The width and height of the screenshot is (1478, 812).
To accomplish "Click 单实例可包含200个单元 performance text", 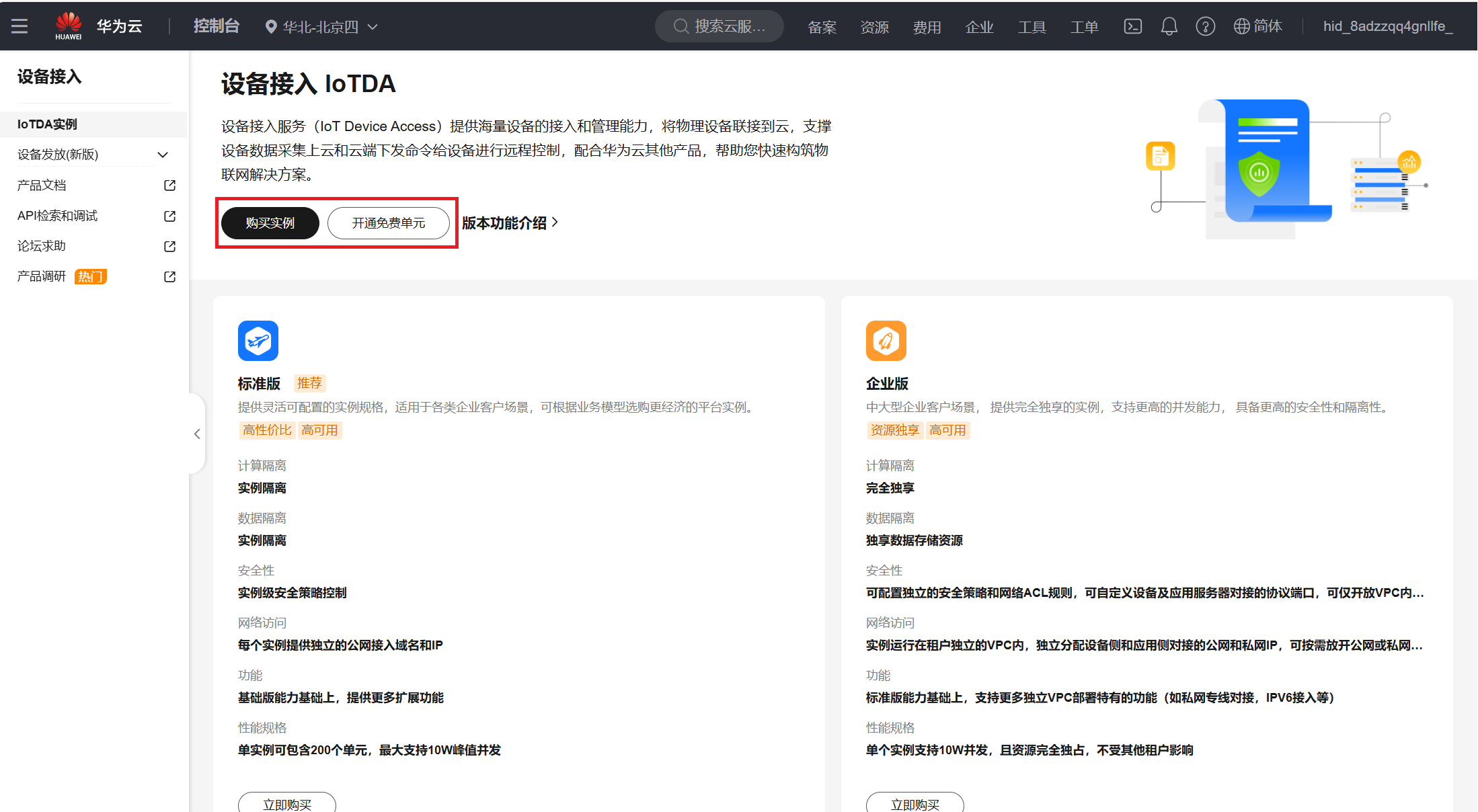I will tap(369, 750).
